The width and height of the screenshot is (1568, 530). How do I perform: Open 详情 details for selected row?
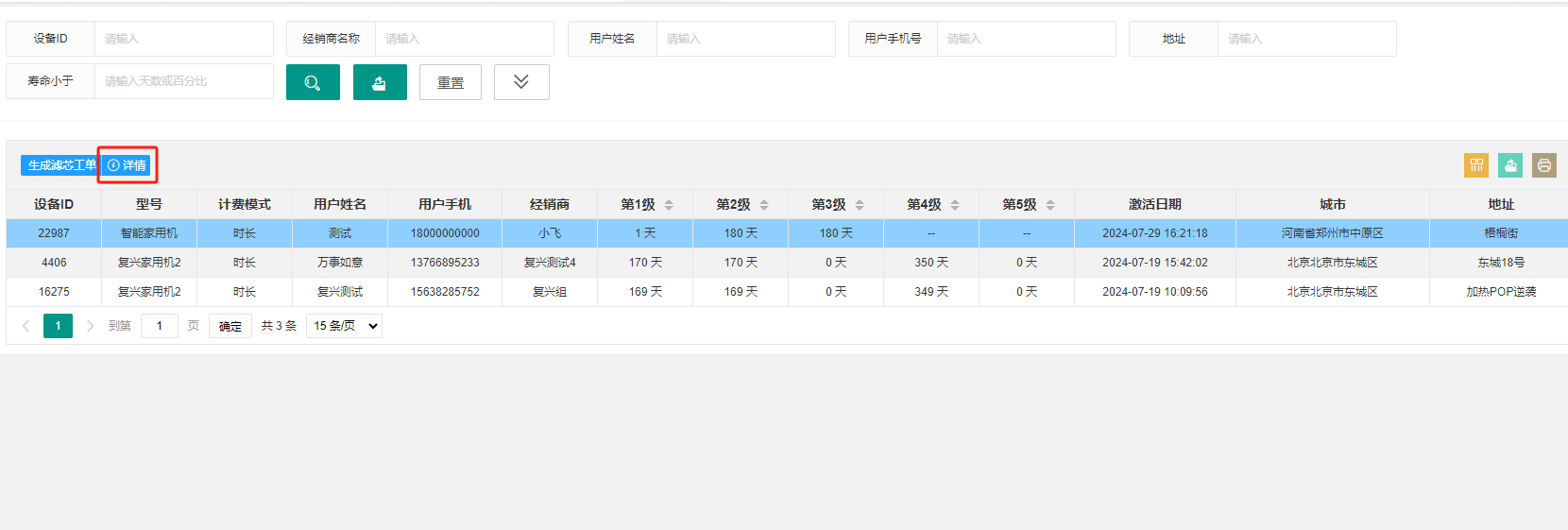[x=128, y=165]
